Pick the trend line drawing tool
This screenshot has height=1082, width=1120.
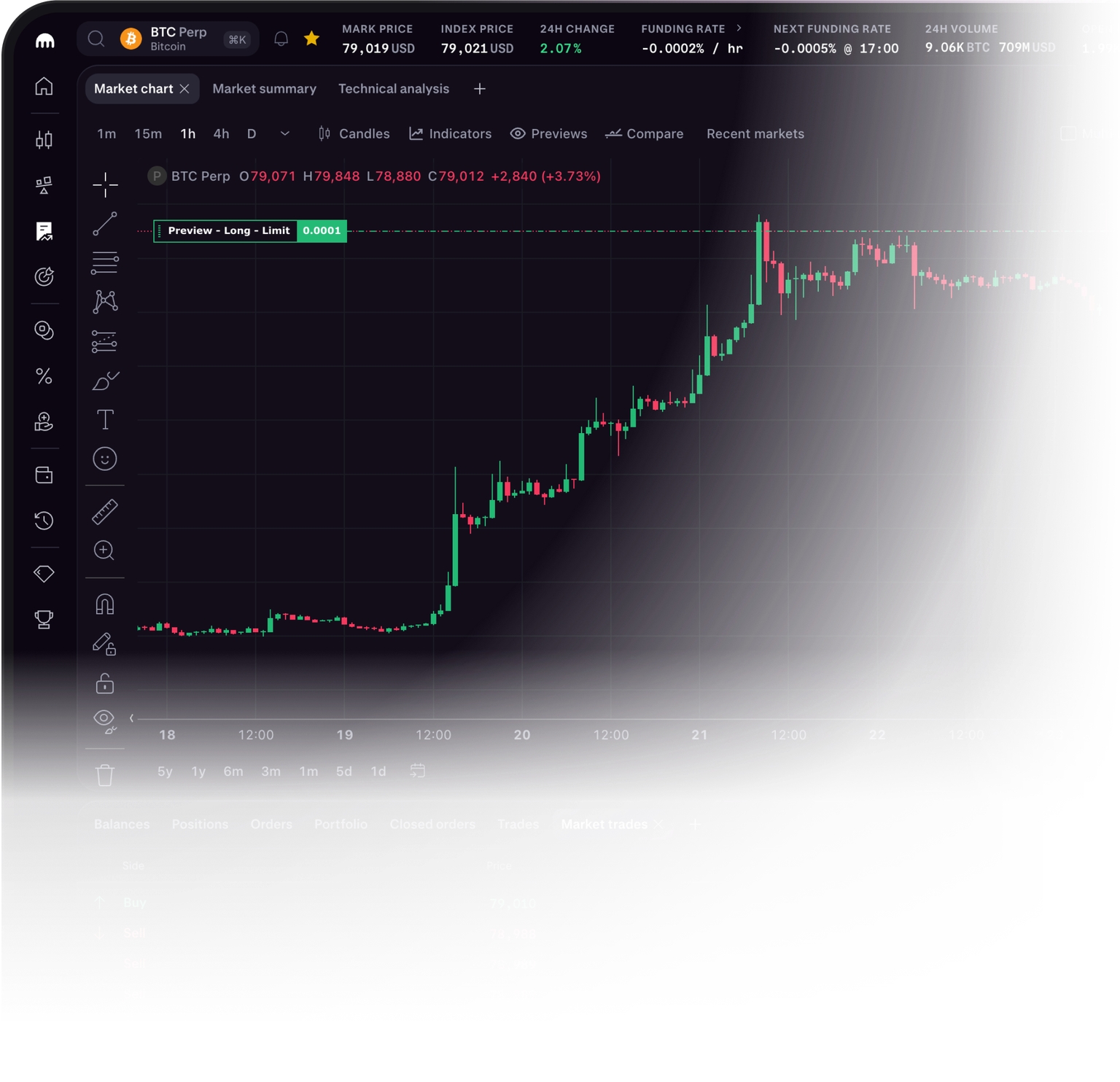[x=105, y=224]
